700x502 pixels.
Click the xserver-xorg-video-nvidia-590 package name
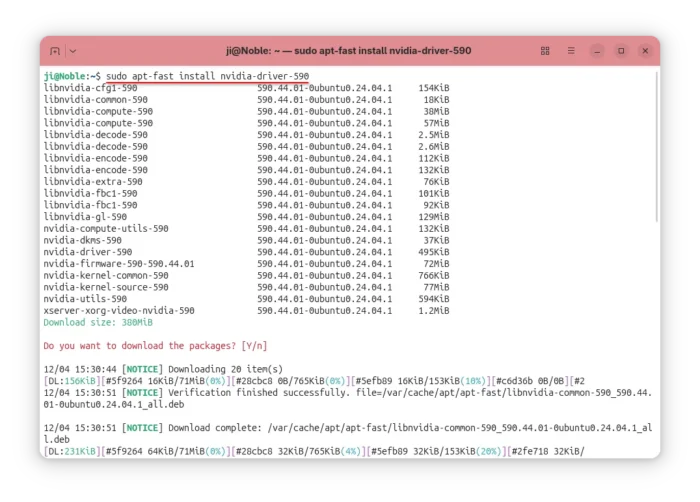[119, 310]
